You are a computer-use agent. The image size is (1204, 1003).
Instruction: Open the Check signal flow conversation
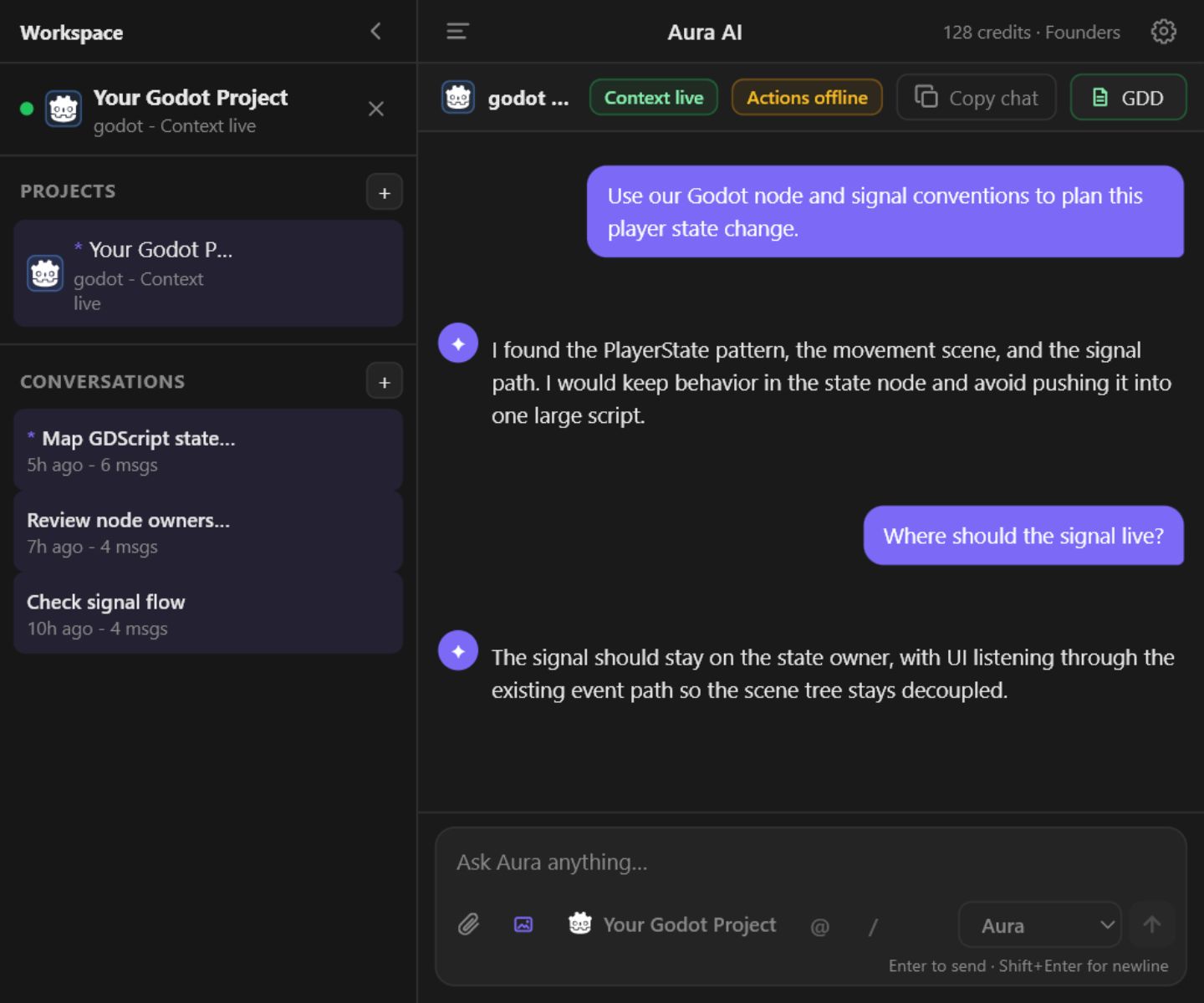[208, 614]
